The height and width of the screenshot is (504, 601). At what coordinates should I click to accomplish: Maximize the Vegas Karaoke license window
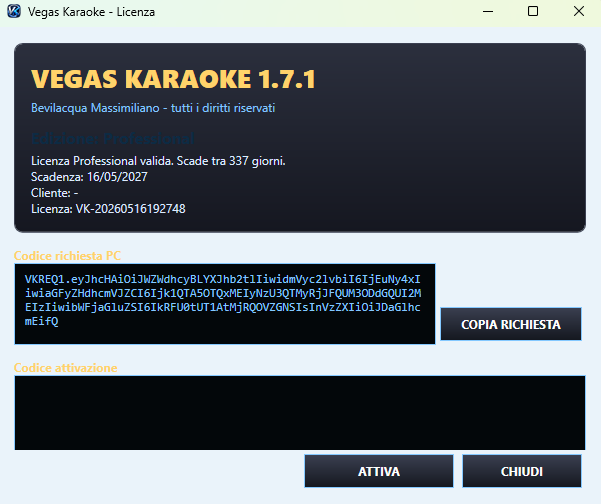pos(533,11)
